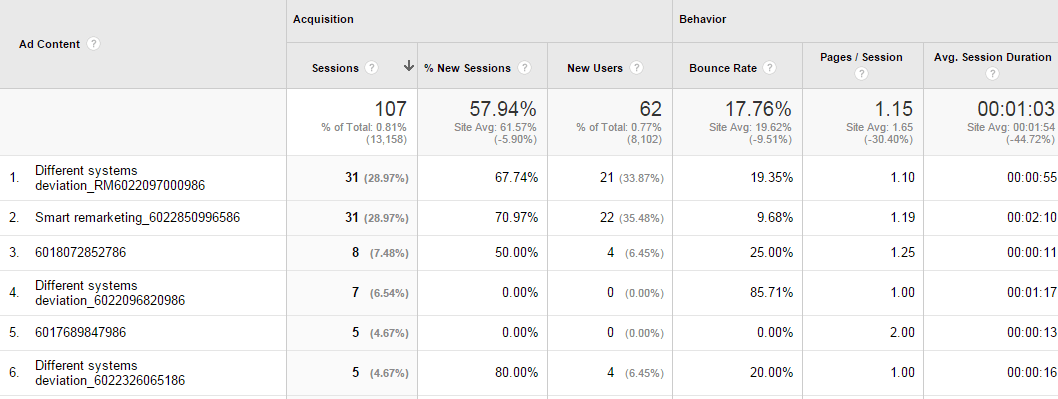Sort by New Users column header
The height and width of the screenshot is (399, 1058).
[x=594, y=68]
